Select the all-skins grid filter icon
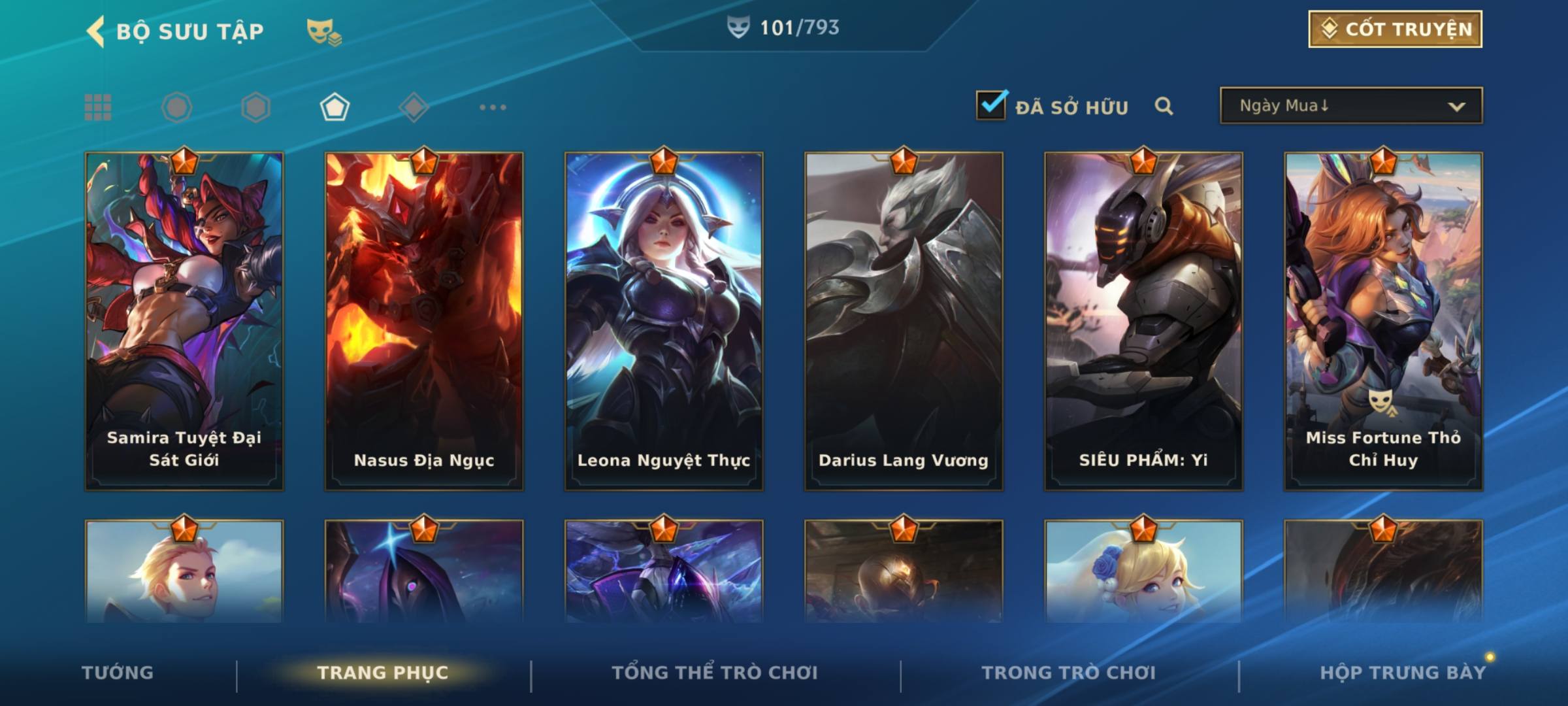This screenshot has width=1568, height=706. coord(98,107)
